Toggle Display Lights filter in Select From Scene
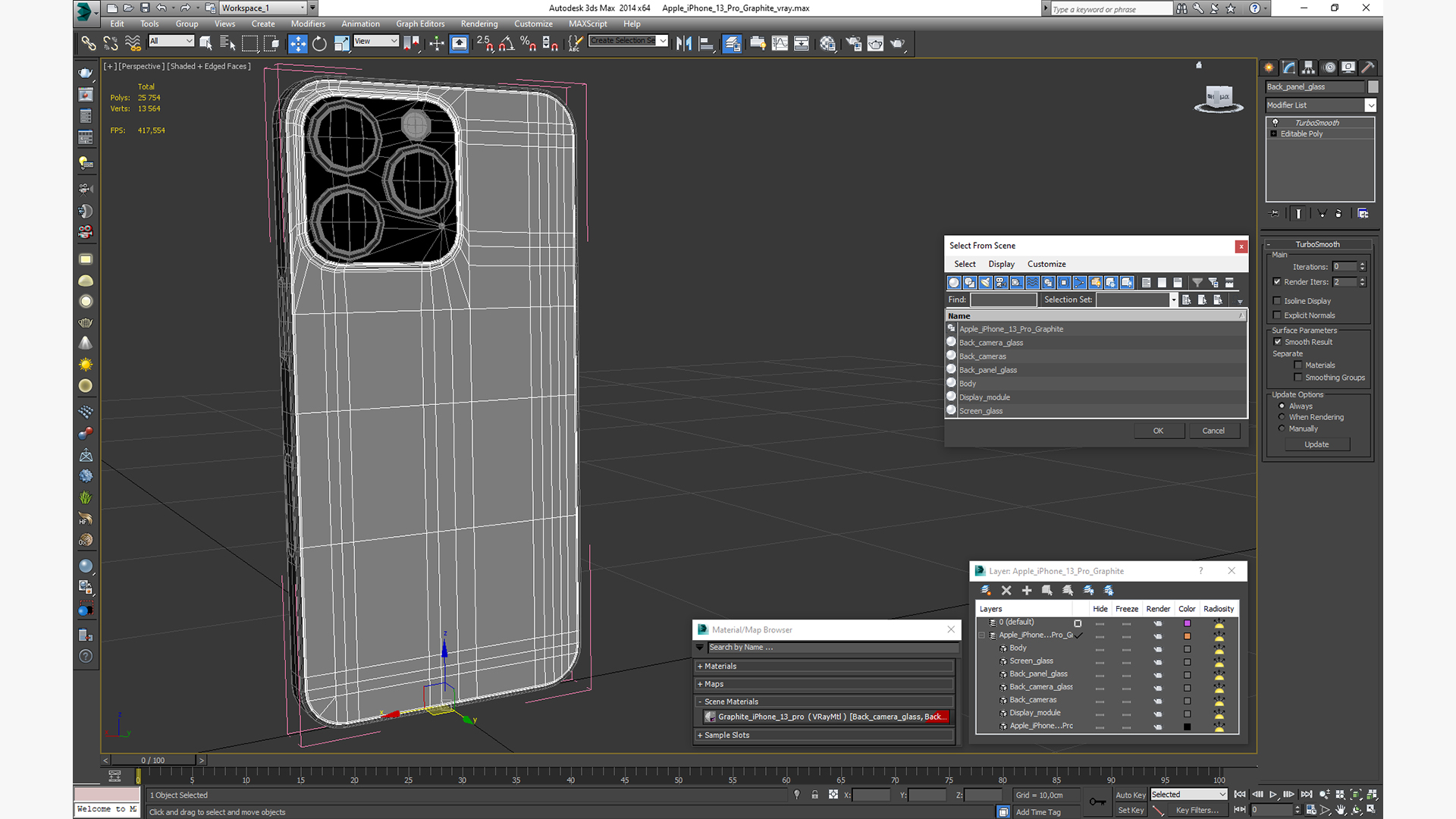Viewport: 1456px width, 819px height. point(985,283)
